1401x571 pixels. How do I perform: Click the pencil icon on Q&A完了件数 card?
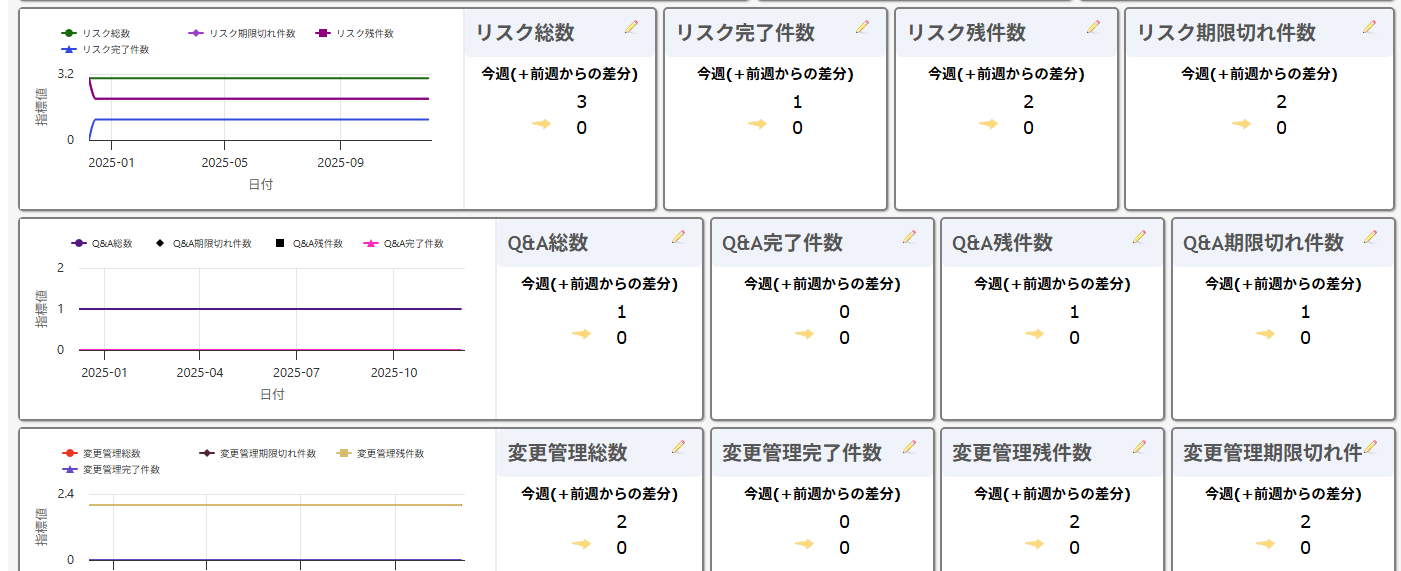(x=909, y=237)
